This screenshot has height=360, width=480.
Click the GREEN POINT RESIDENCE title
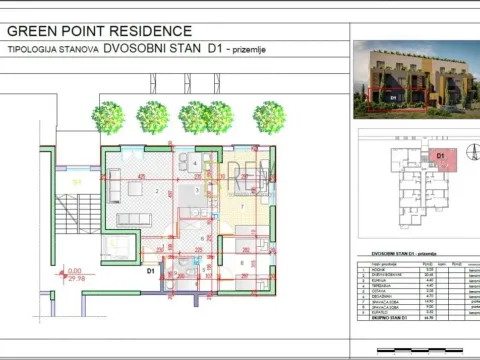[99, 31]
